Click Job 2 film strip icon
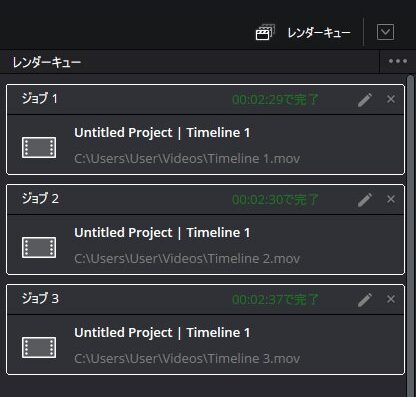 click(x=39, y=247)
